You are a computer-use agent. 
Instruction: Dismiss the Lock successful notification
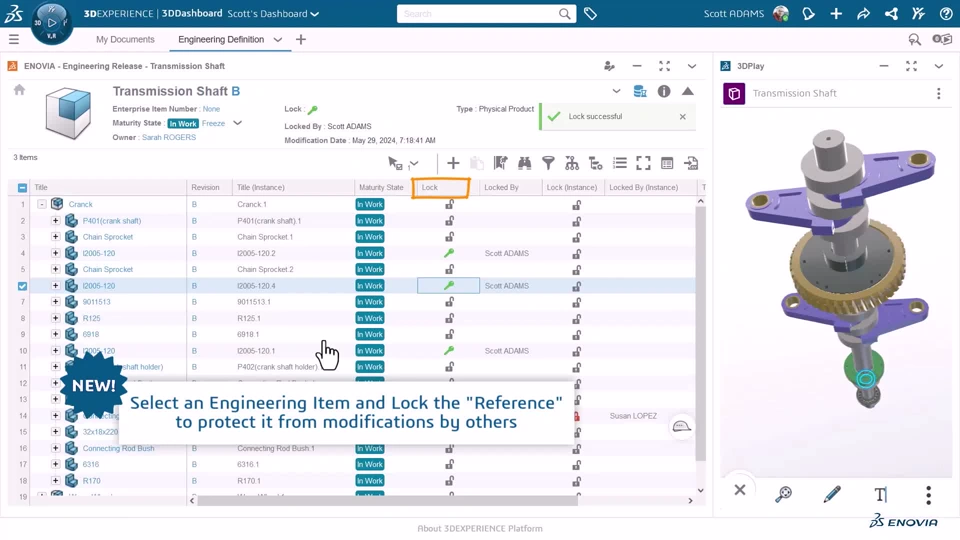tap(683, 116)
